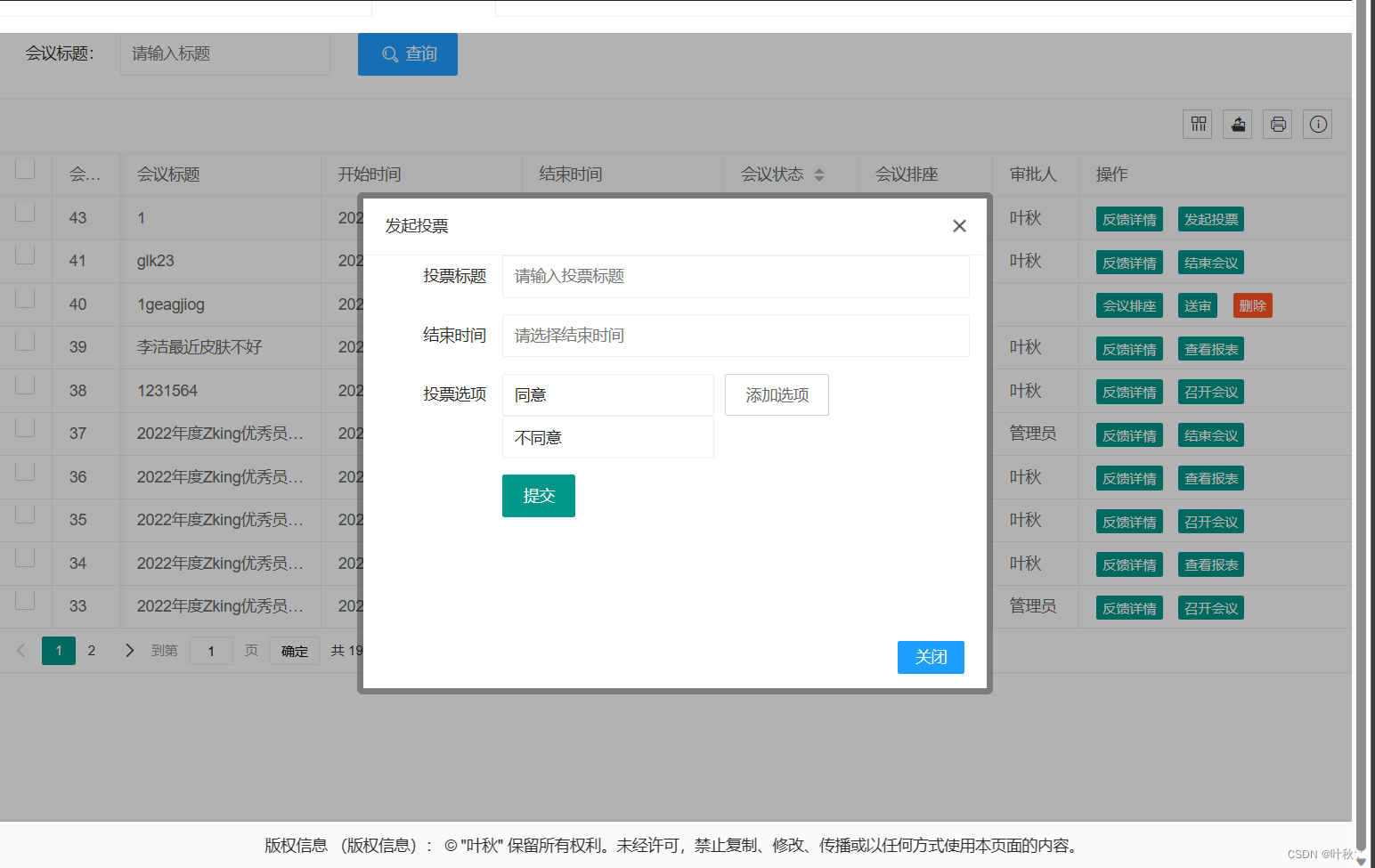Sort by 会议状态 column arrows
1375x868 pixels.
pyautogui.click(x=819, y=174)
